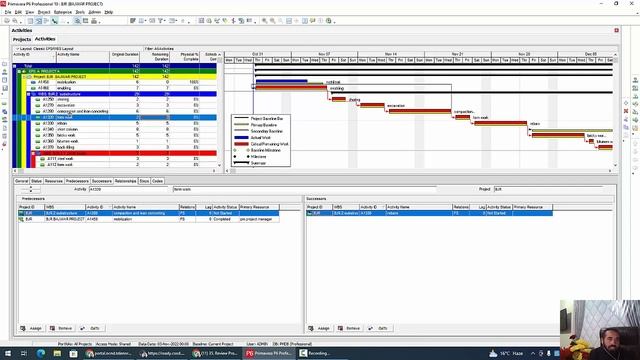Click Assign button in Successors pane

pyautogui.click(x=319, y=328)
